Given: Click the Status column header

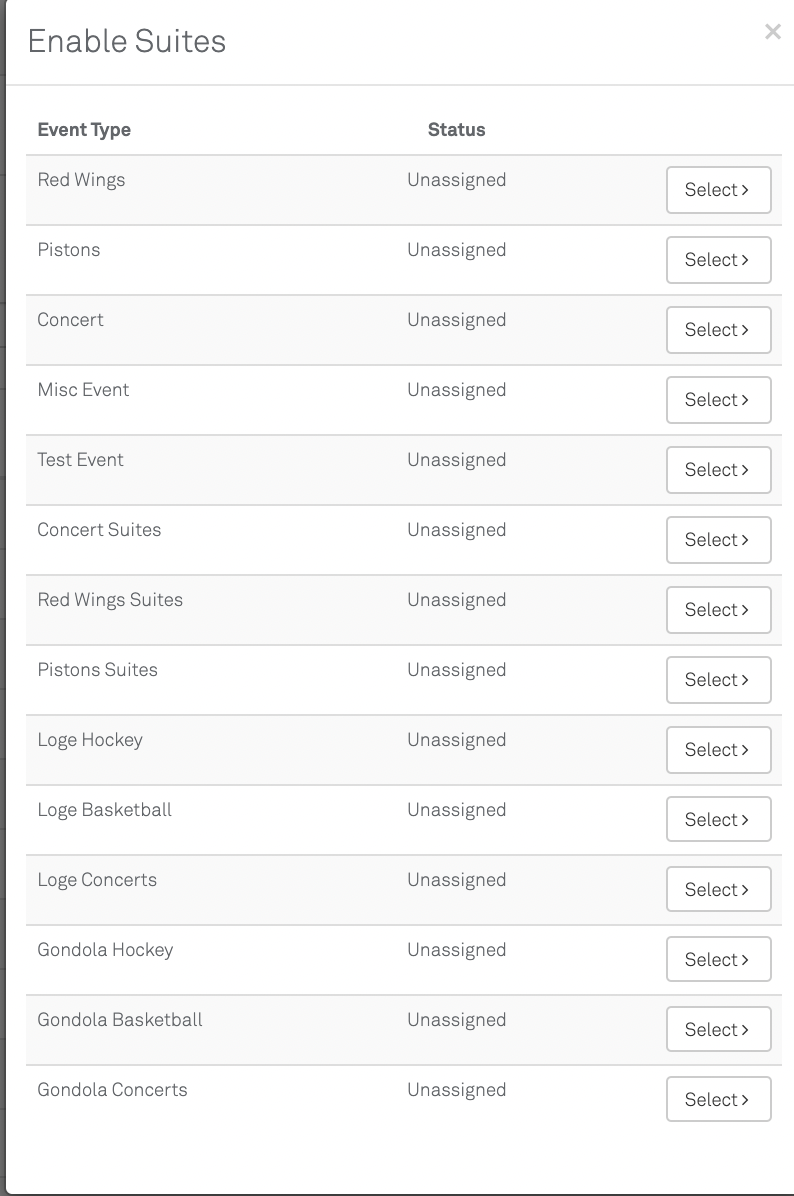Looking at the screenshot, I should (x=456, y=130).
